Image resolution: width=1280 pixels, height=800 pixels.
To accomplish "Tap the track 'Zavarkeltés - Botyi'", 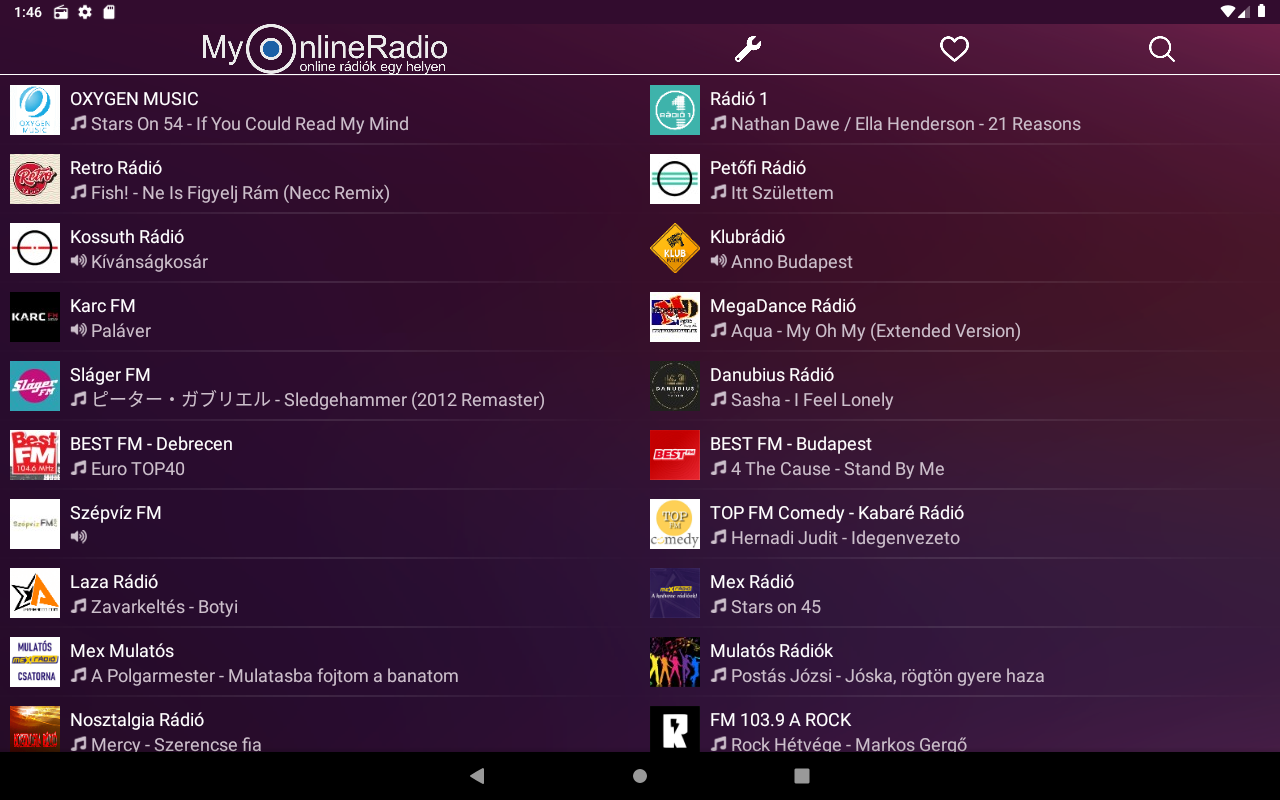I will 164,607.
